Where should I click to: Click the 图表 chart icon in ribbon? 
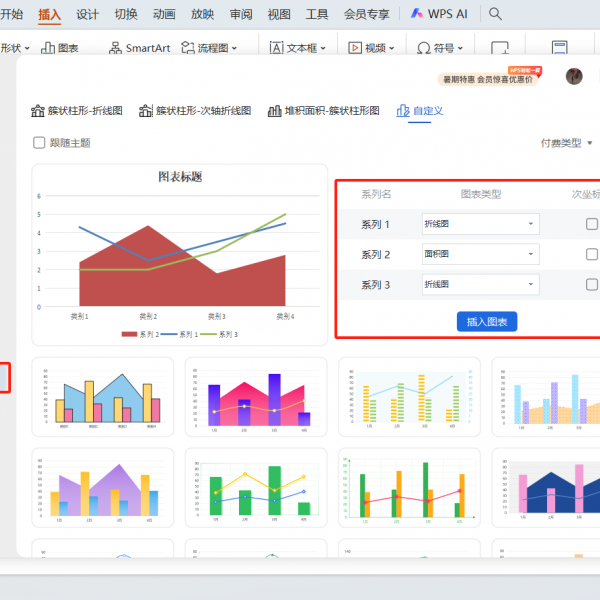59,48
